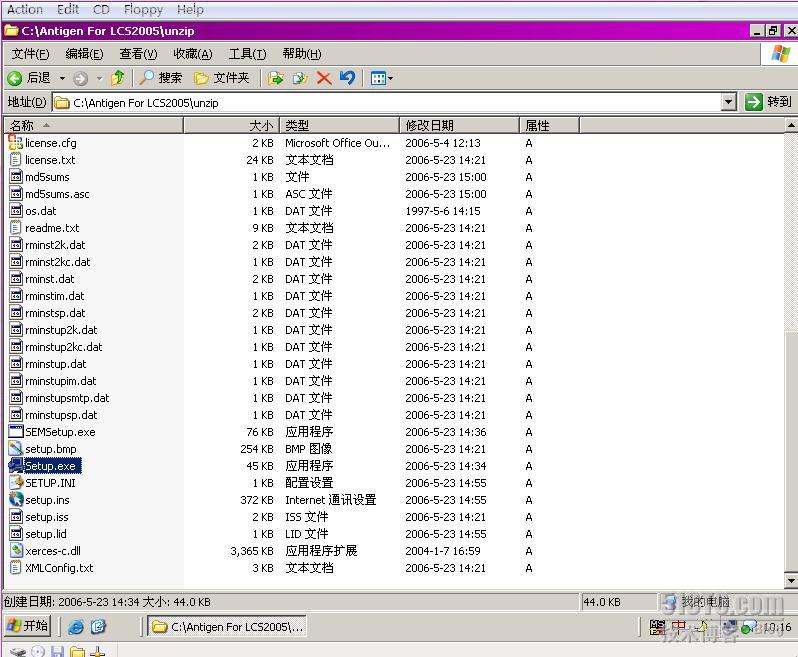Screen dimensions: 798x657
Task: Select the os.dat file icon
Action: (x=16, y=211)
